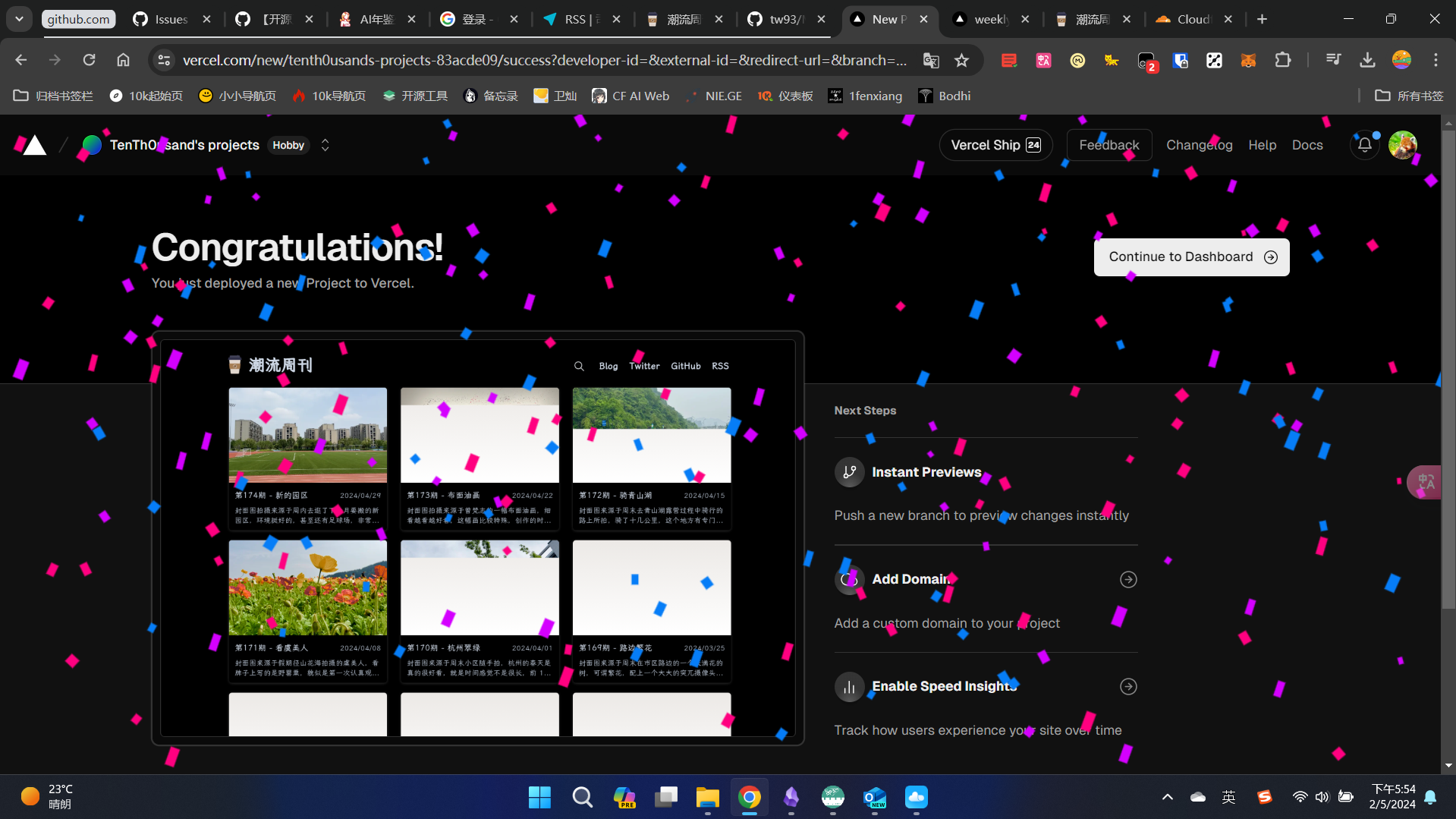The width and height of the screenshot is (1456, 819).
Task: Switch to the Issues tab
Action: 171,20
